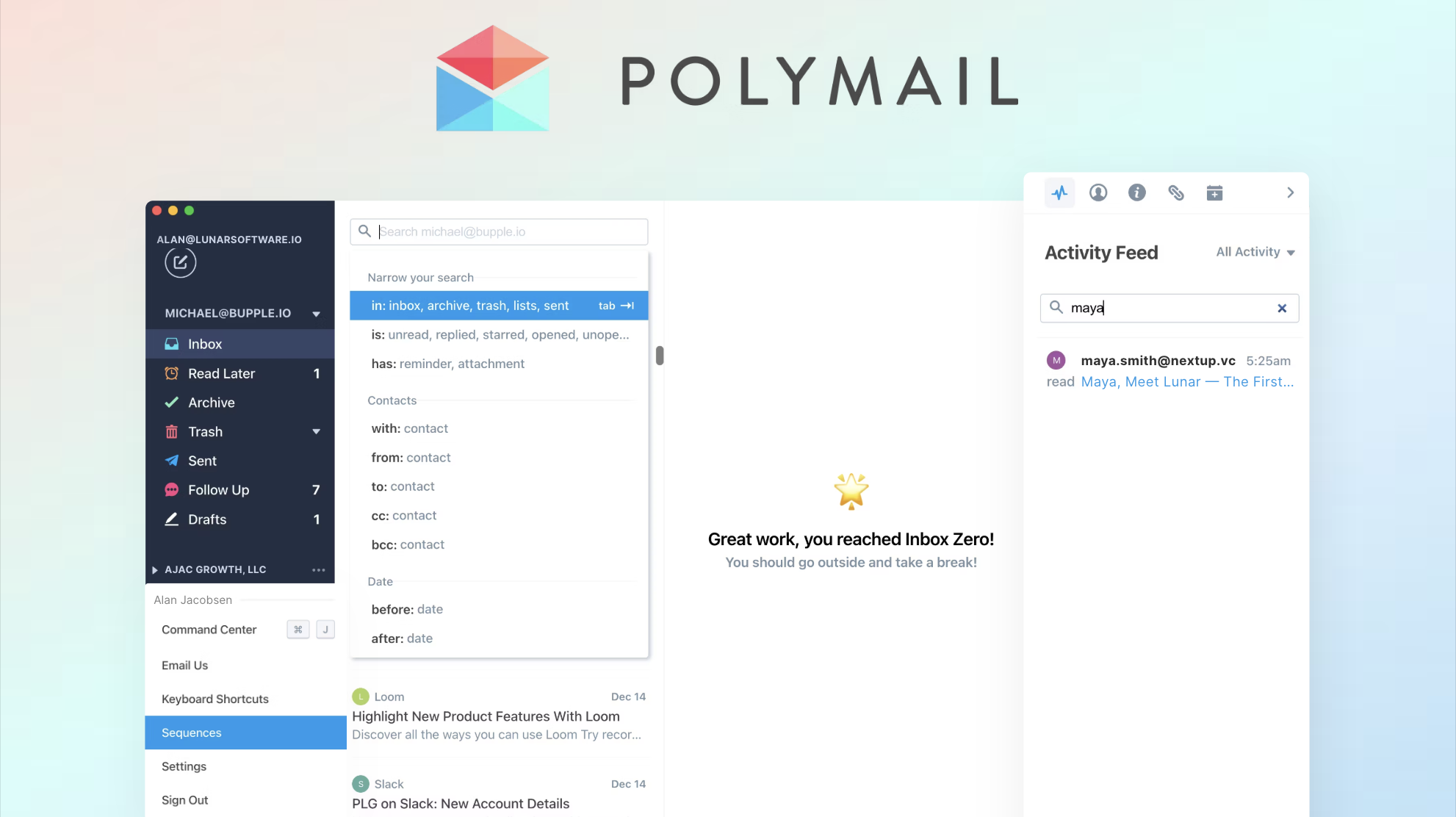
Task: Clear the maya search with X
Action: 1282,309
